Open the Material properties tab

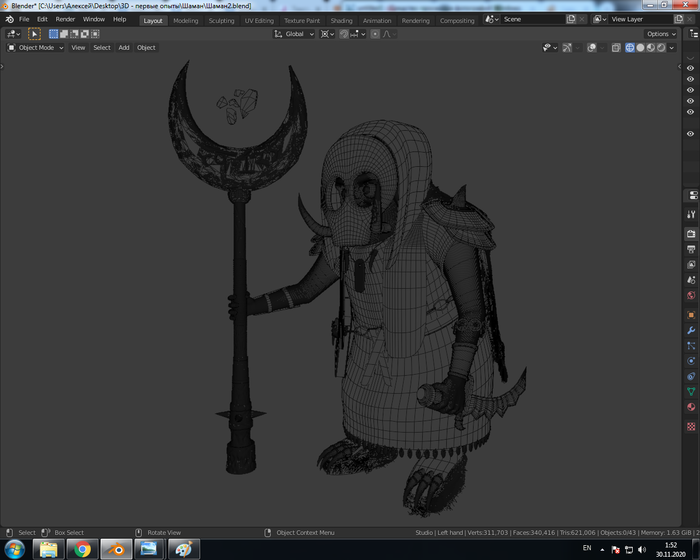pyautogui.click(x=691, y=407)
